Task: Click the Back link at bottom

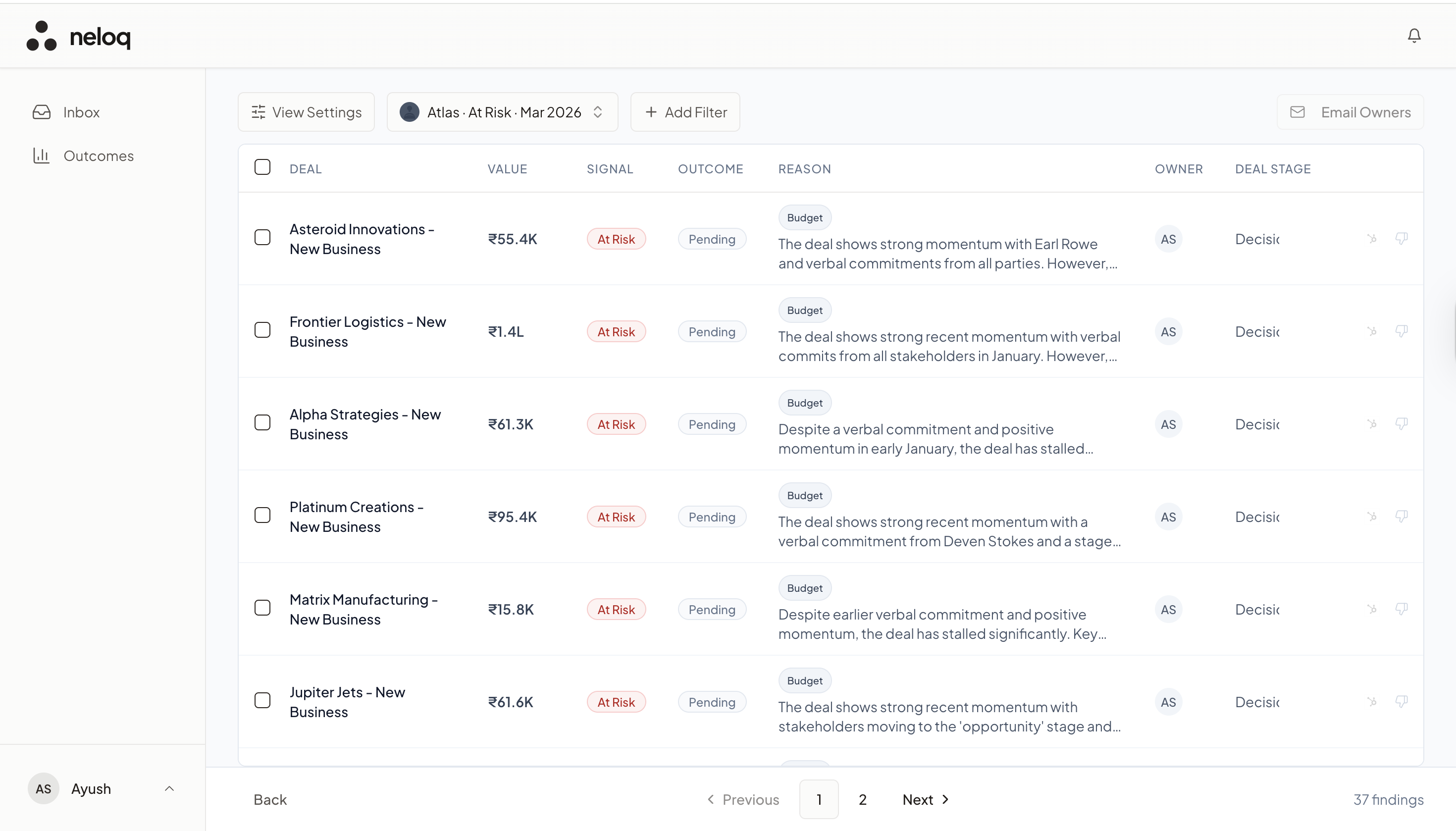Action: (x=270, y=800)
